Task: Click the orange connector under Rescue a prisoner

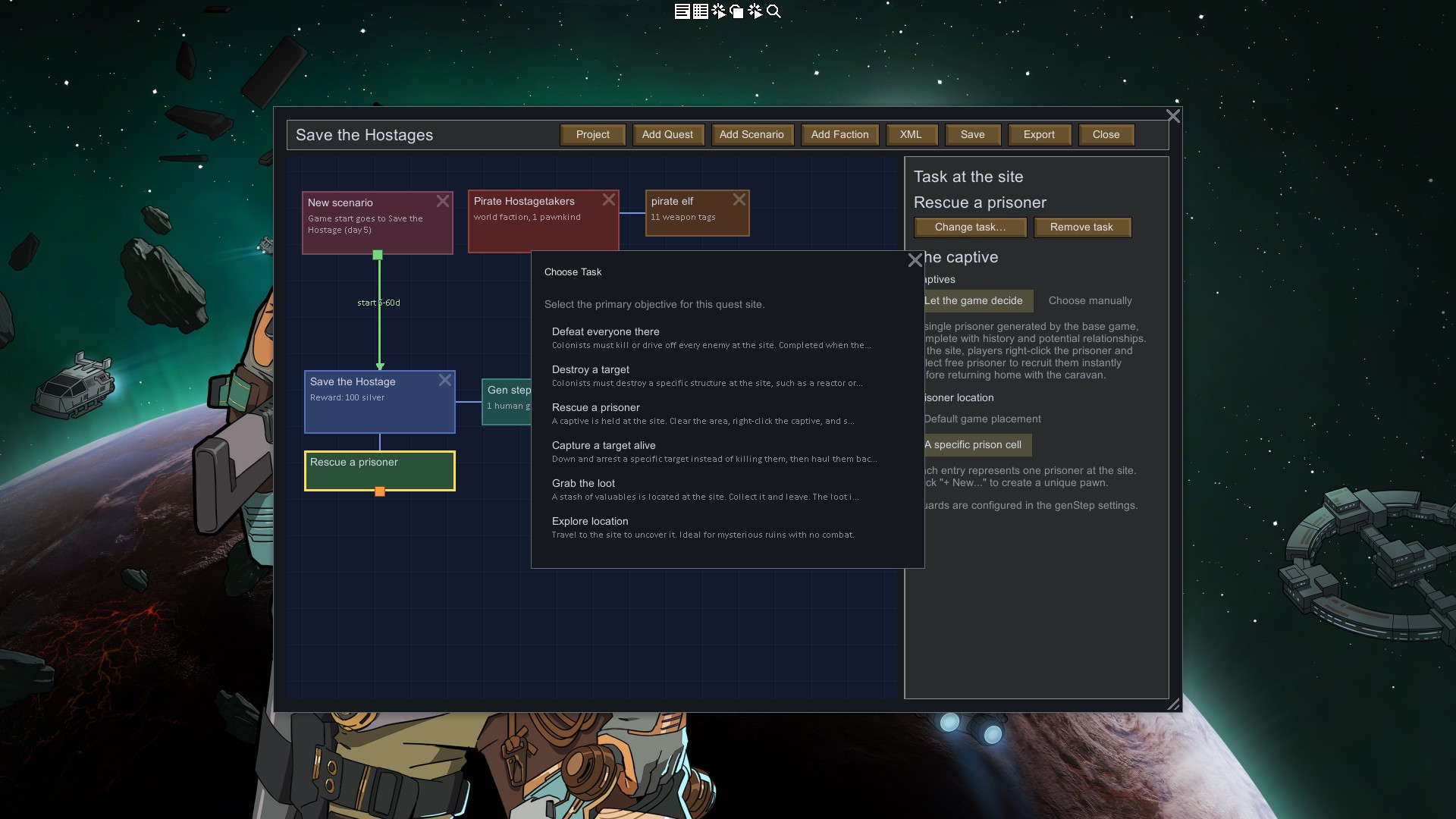Action: pyautogui.click(x=380, y=491)
